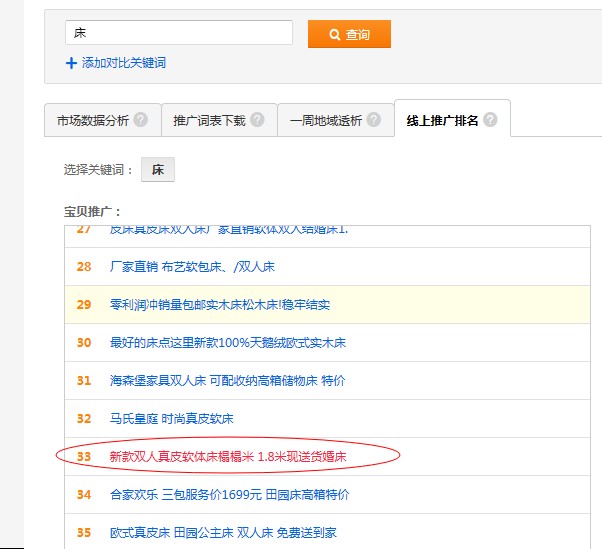Click the keyword input field containing 床
Screen dimensions: 602x549
(x=179, y=33)
